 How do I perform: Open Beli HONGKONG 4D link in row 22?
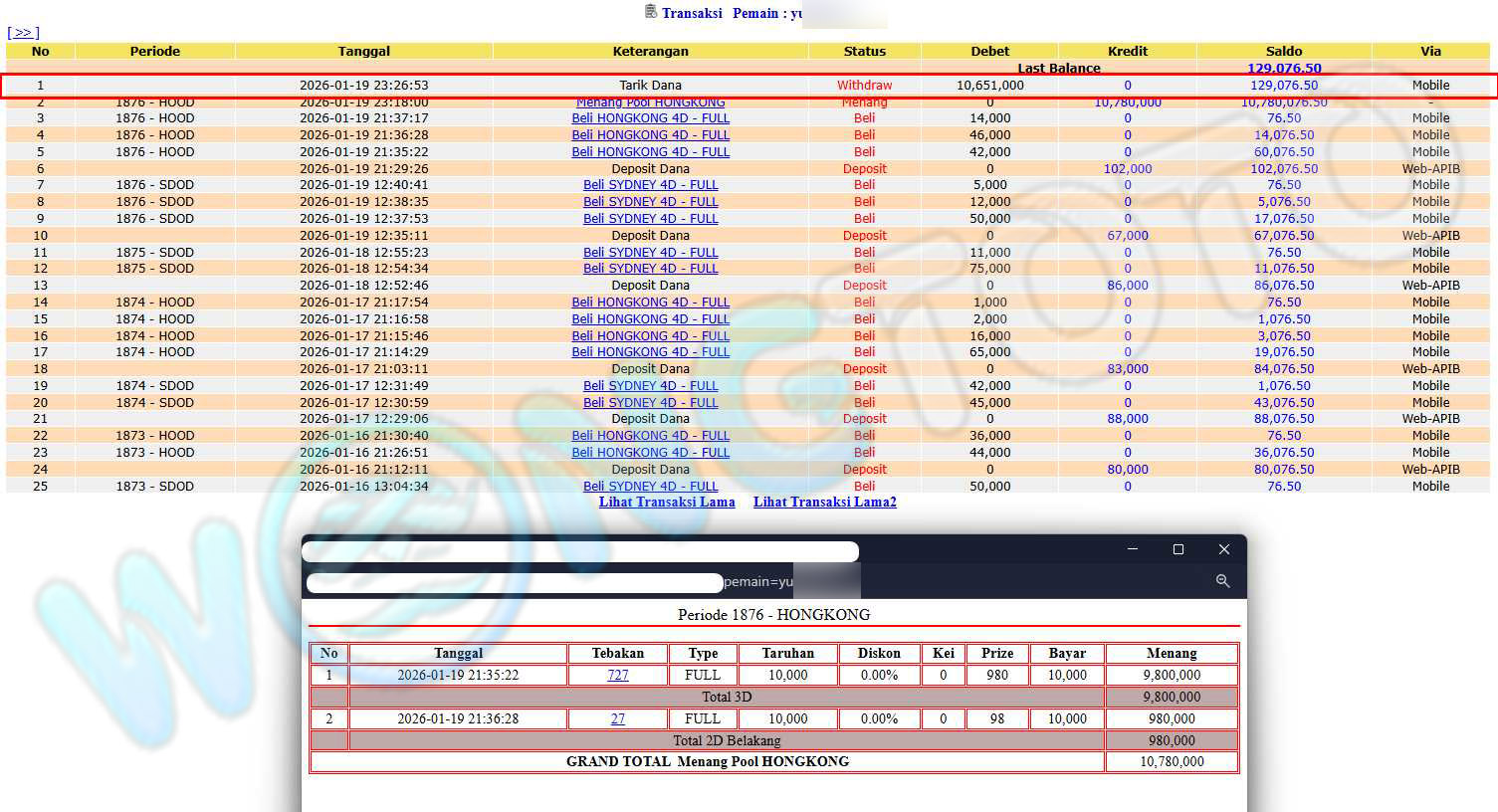pyautogui.click(x=650, y=436)
